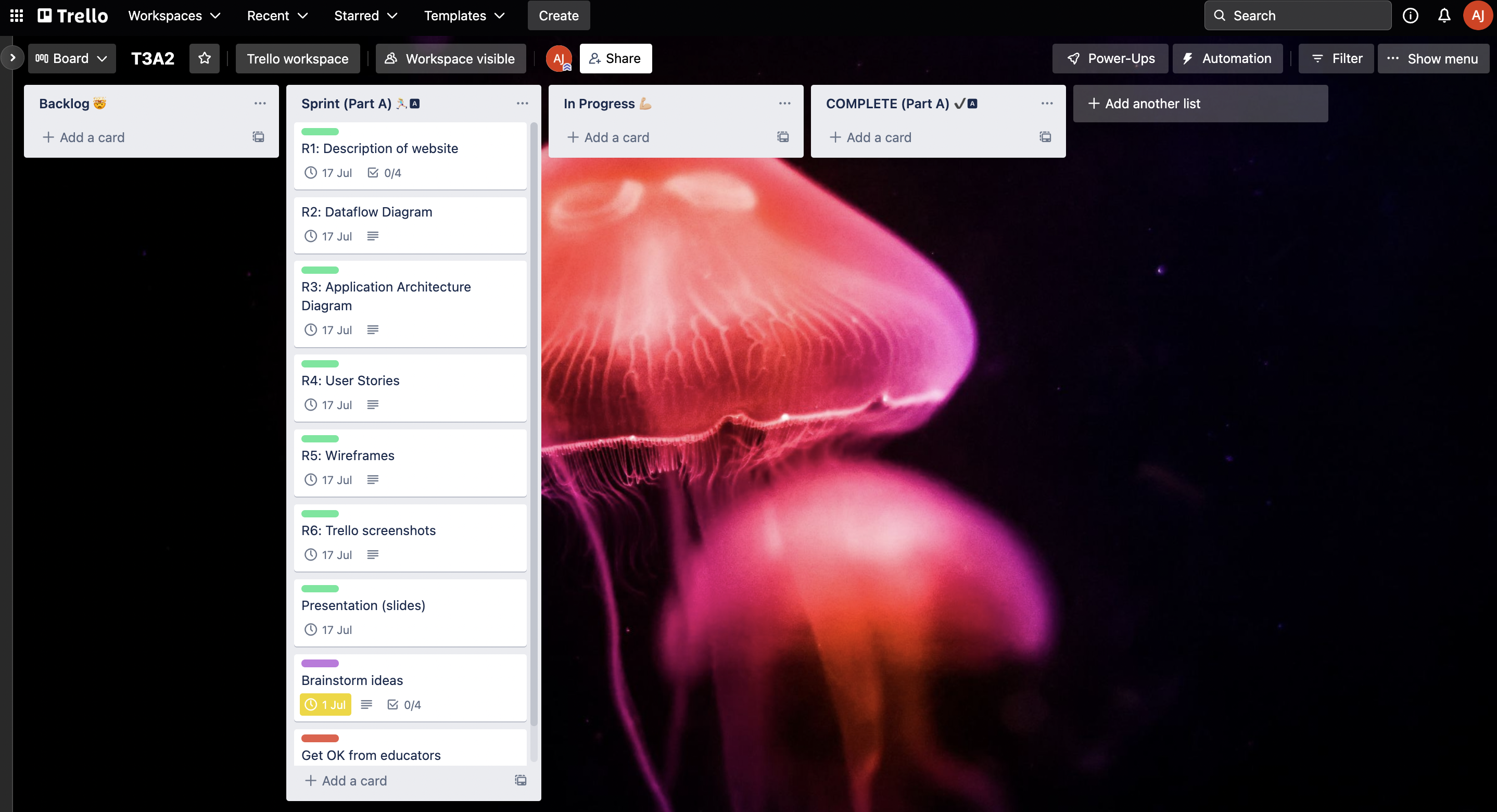This screenshot has height=812, width=1497.
Task: Open the notifications bell
Action: 1443,16
